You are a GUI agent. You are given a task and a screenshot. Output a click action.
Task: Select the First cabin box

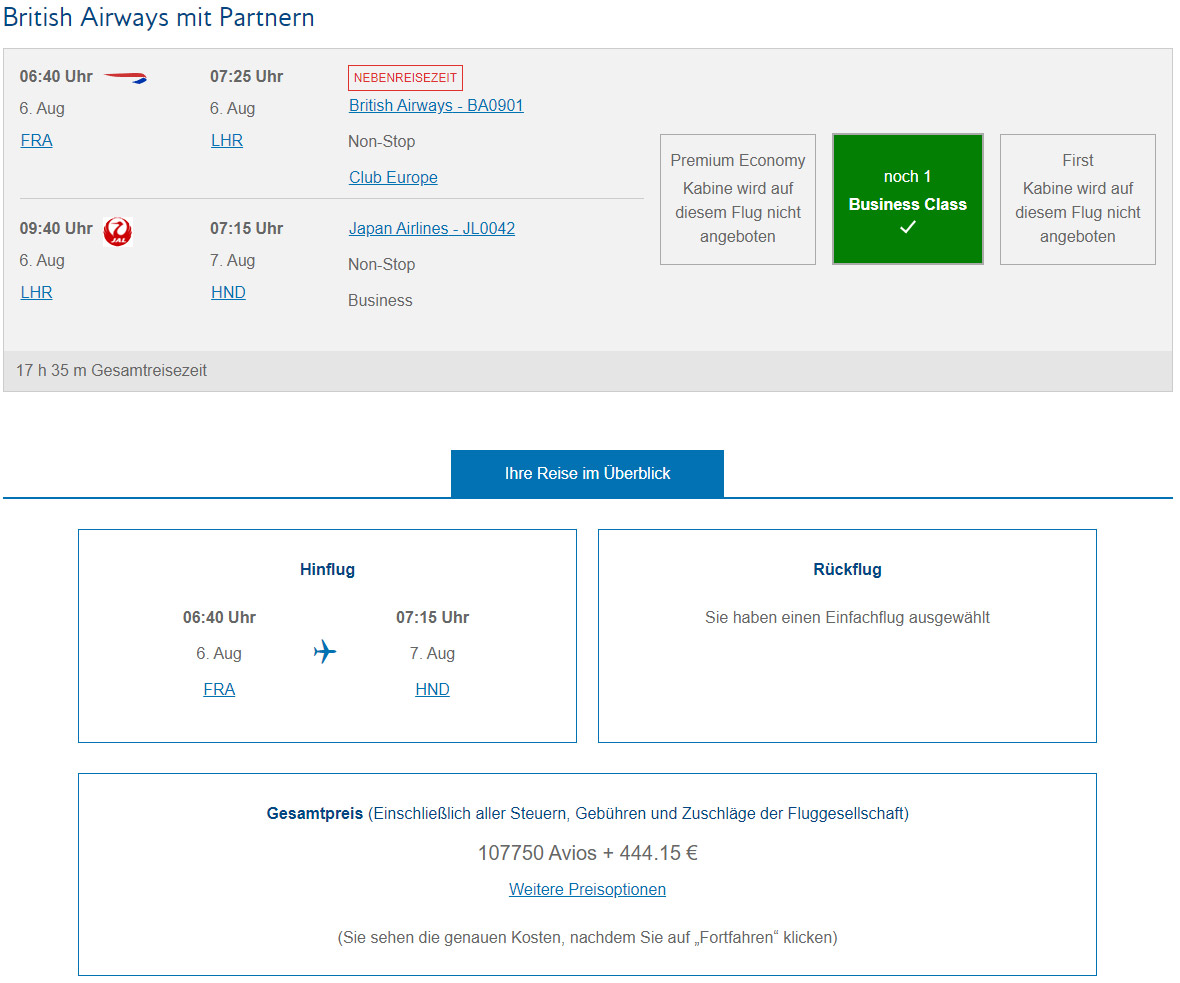tap(1078, 199)
